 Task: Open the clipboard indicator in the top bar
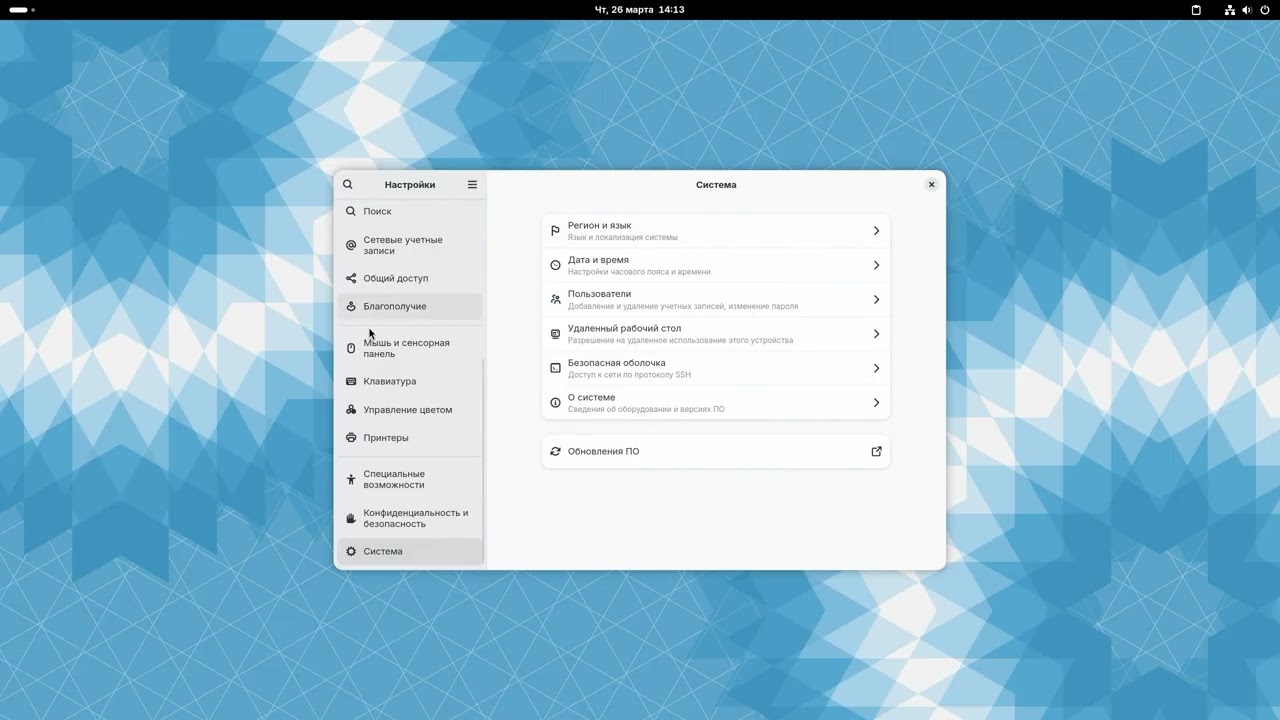pos(1196,10)
